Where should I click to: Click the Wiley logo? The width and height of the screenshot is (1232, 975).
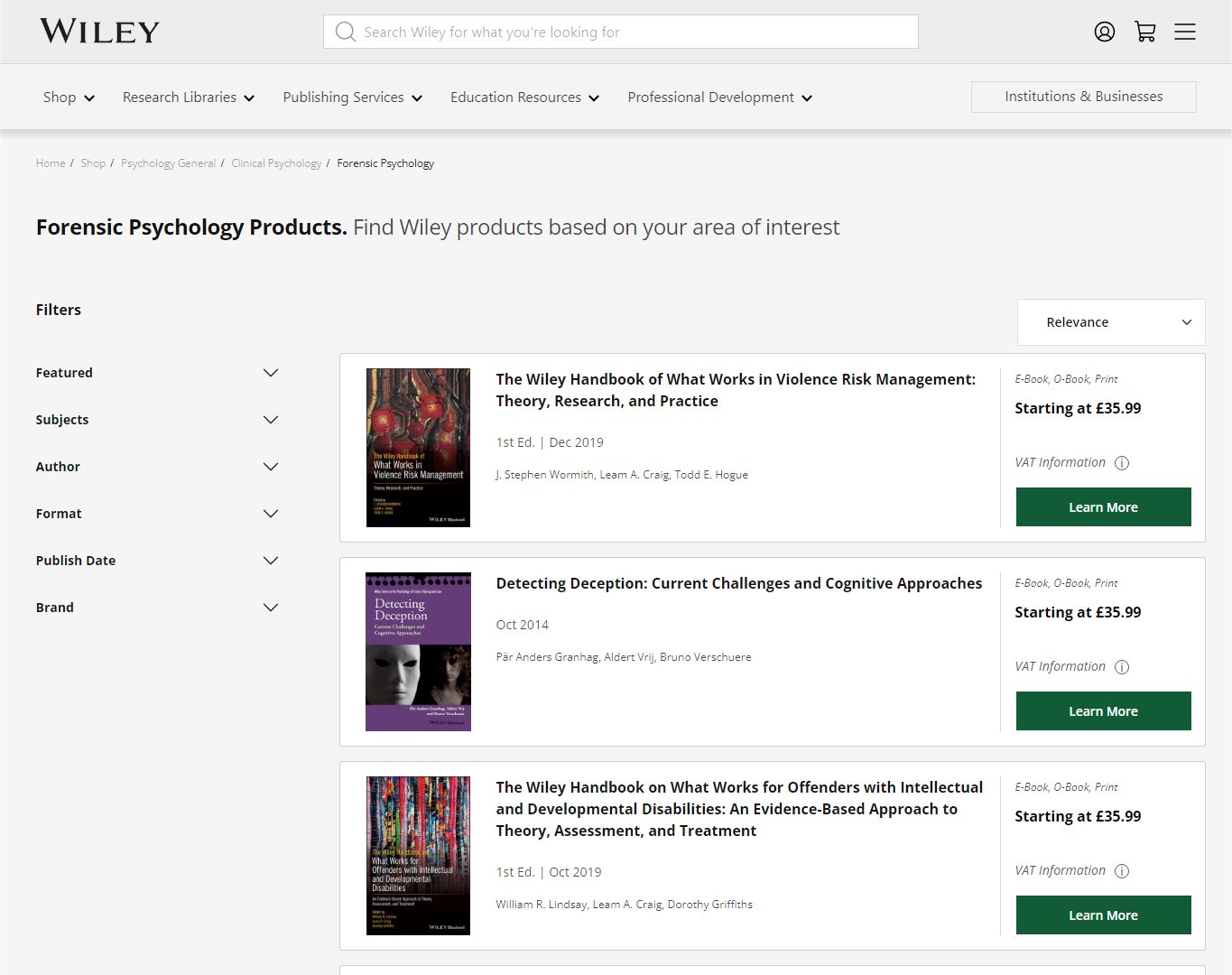click(x=99, y=32)
